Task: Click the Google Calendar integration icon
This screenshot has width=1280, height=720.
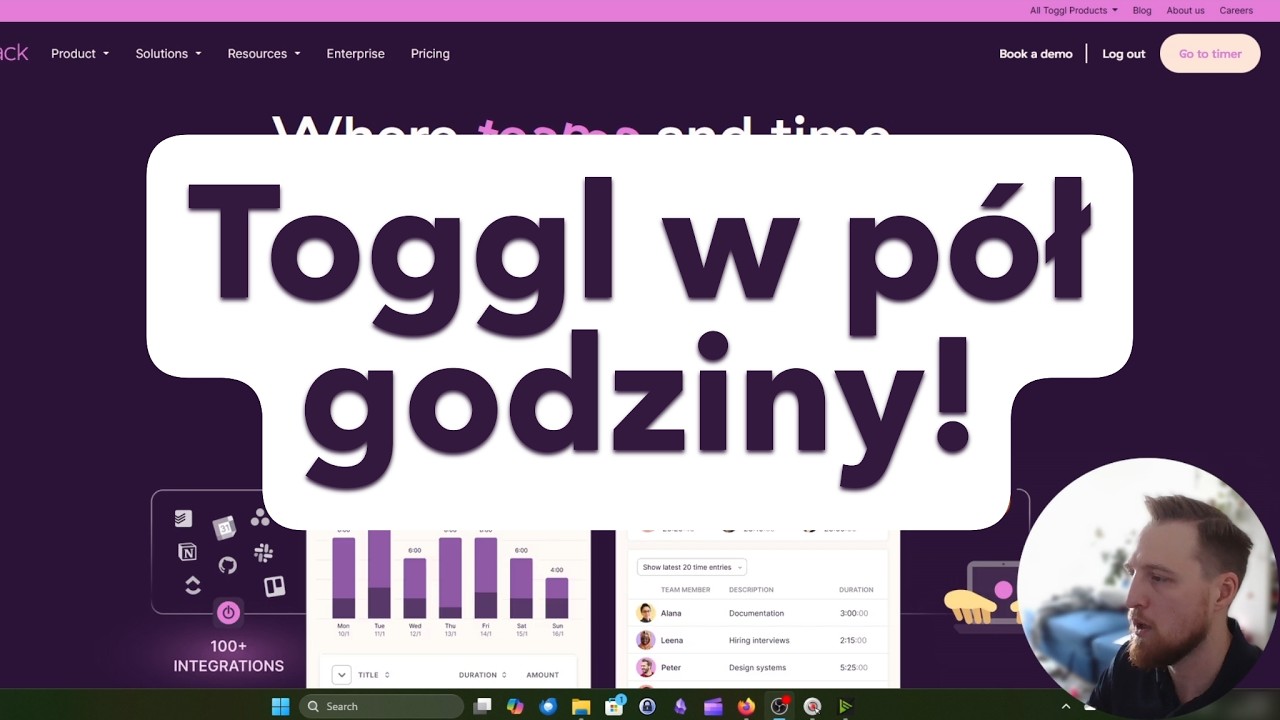Action: coord(224,527)
